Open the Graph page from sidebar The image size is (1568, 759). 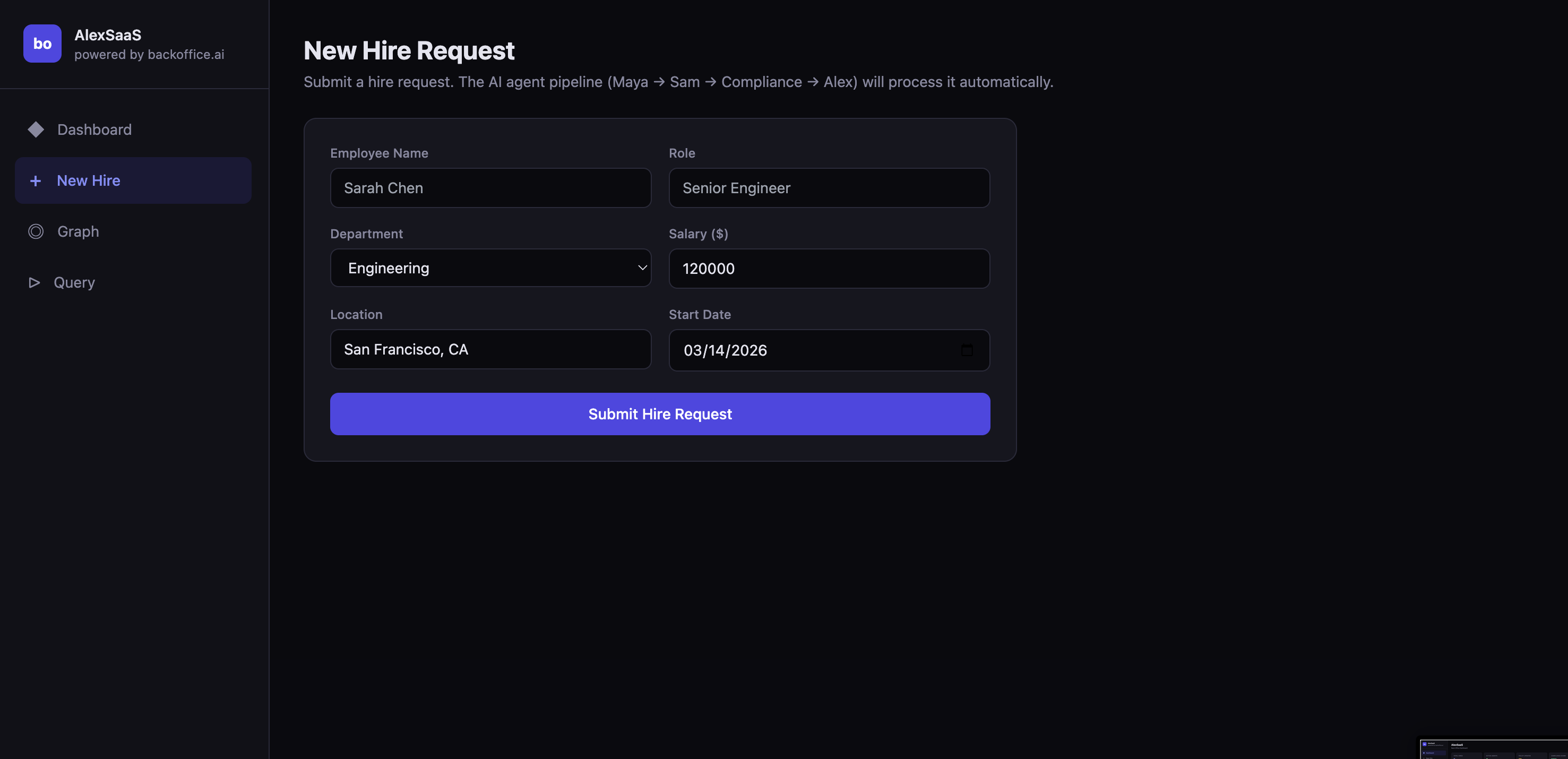pyautogui.click(x=78, y=231)
